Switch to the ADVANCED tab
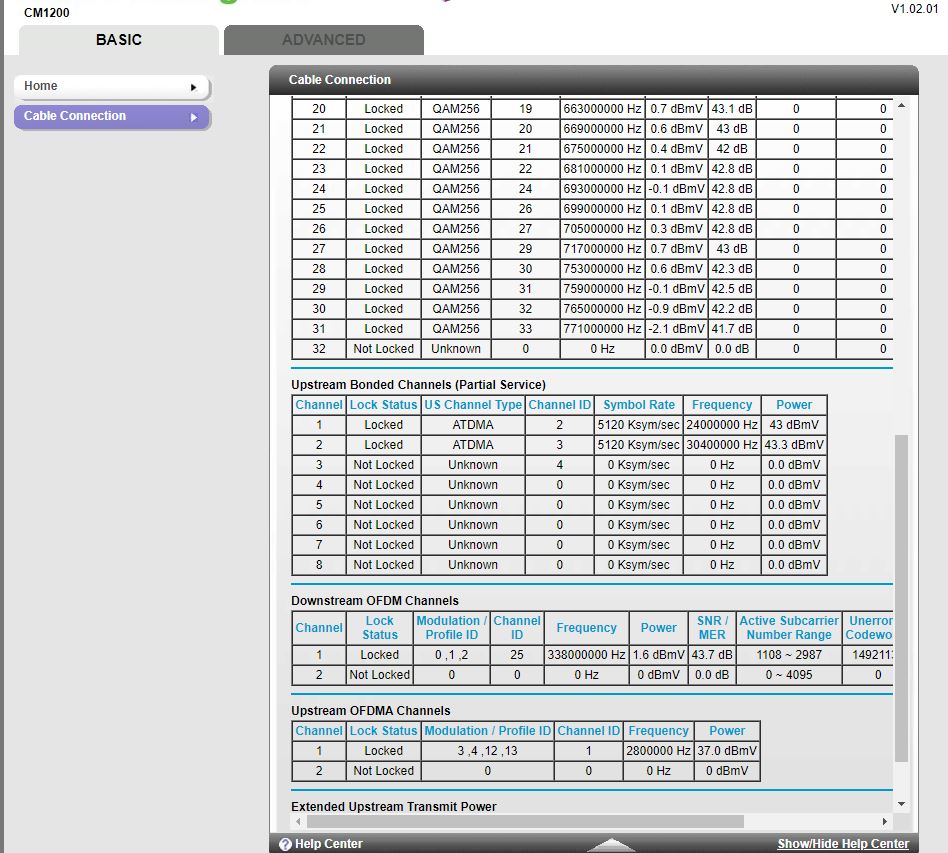Screen dimensions: 948x853 [x=323, y=40]
